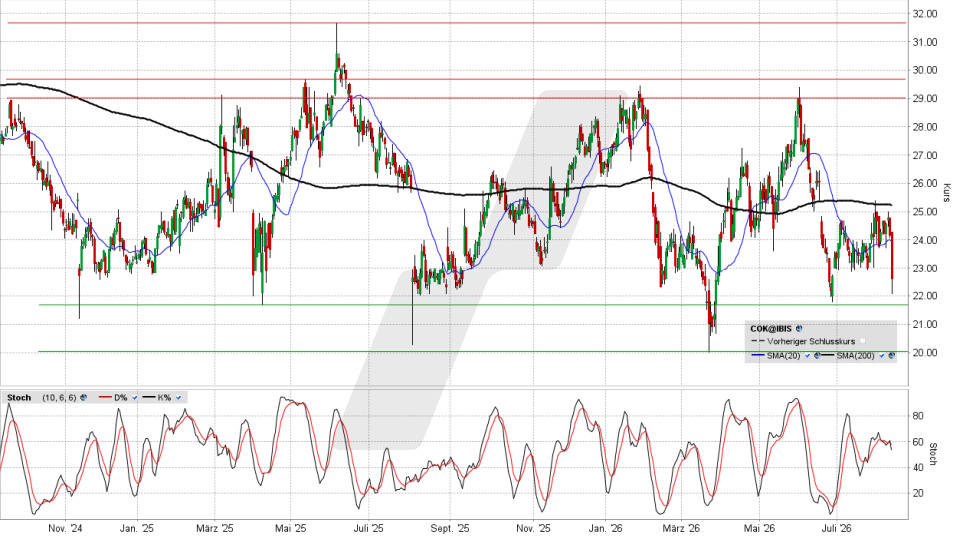Click the 20 Stoch axis label

pos(918,493)
